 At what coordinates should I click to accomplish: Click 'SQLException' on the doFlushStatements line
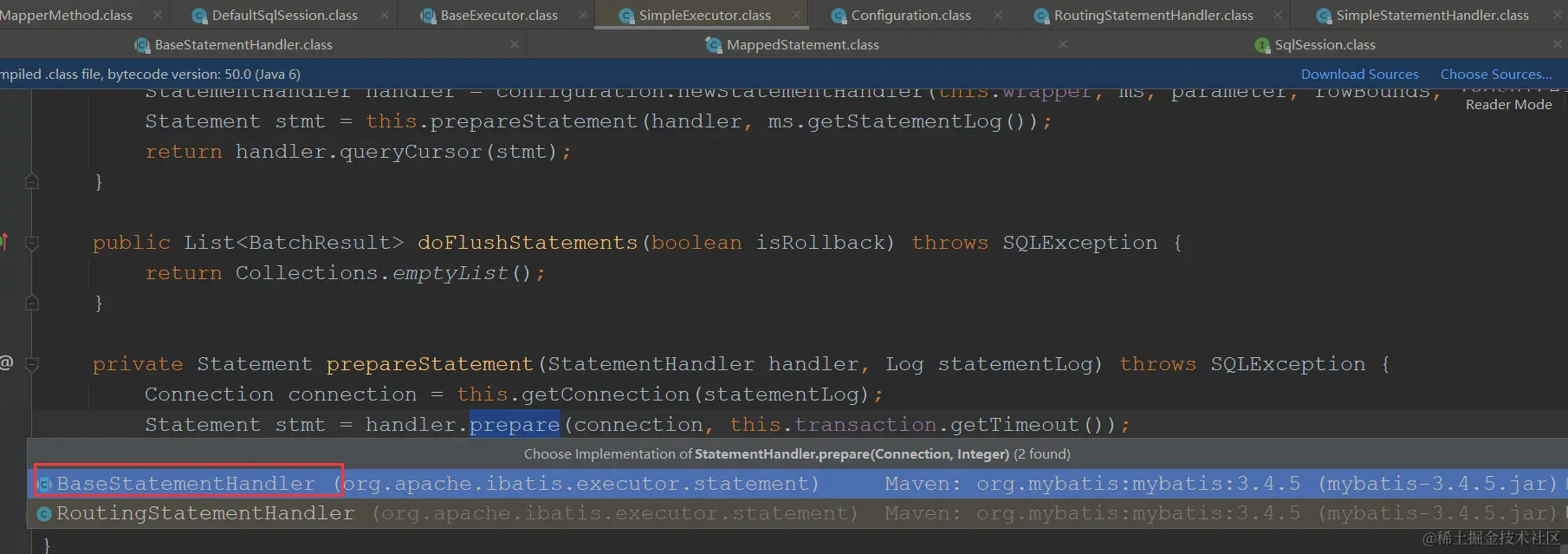1079,243
